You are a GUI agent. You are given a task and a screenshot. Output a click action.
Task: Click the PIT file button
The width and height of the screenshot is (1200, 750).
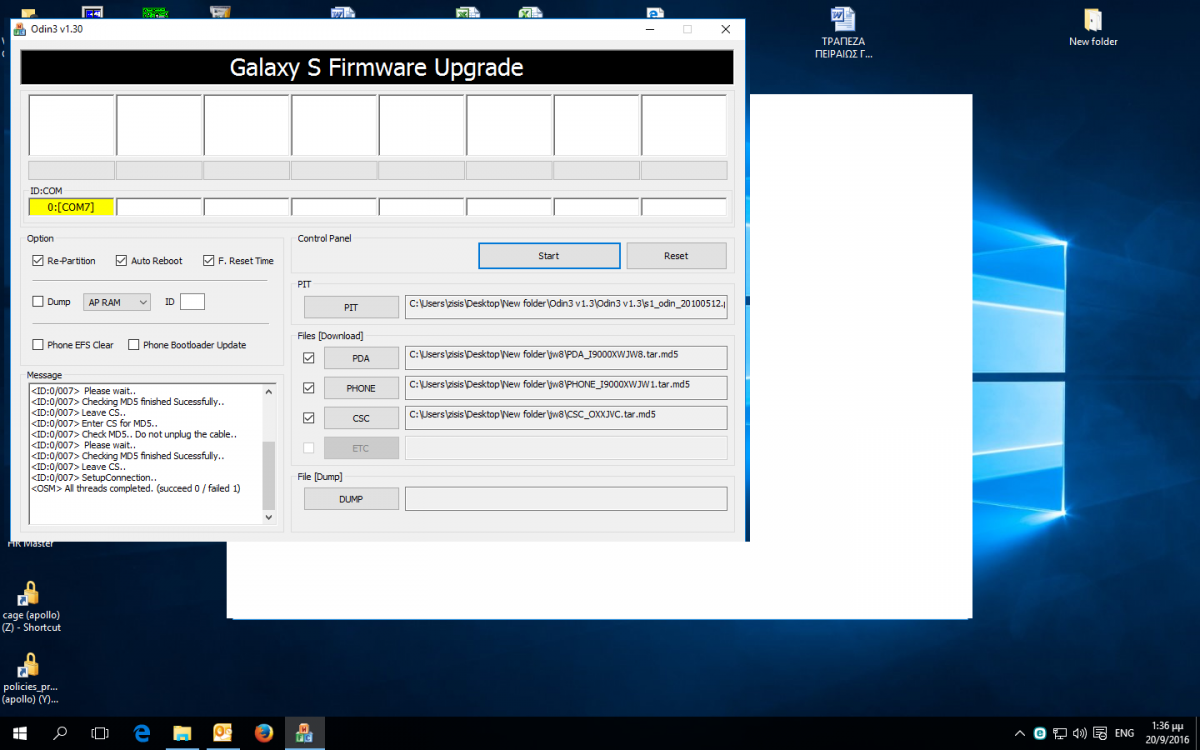click(351, 307)
